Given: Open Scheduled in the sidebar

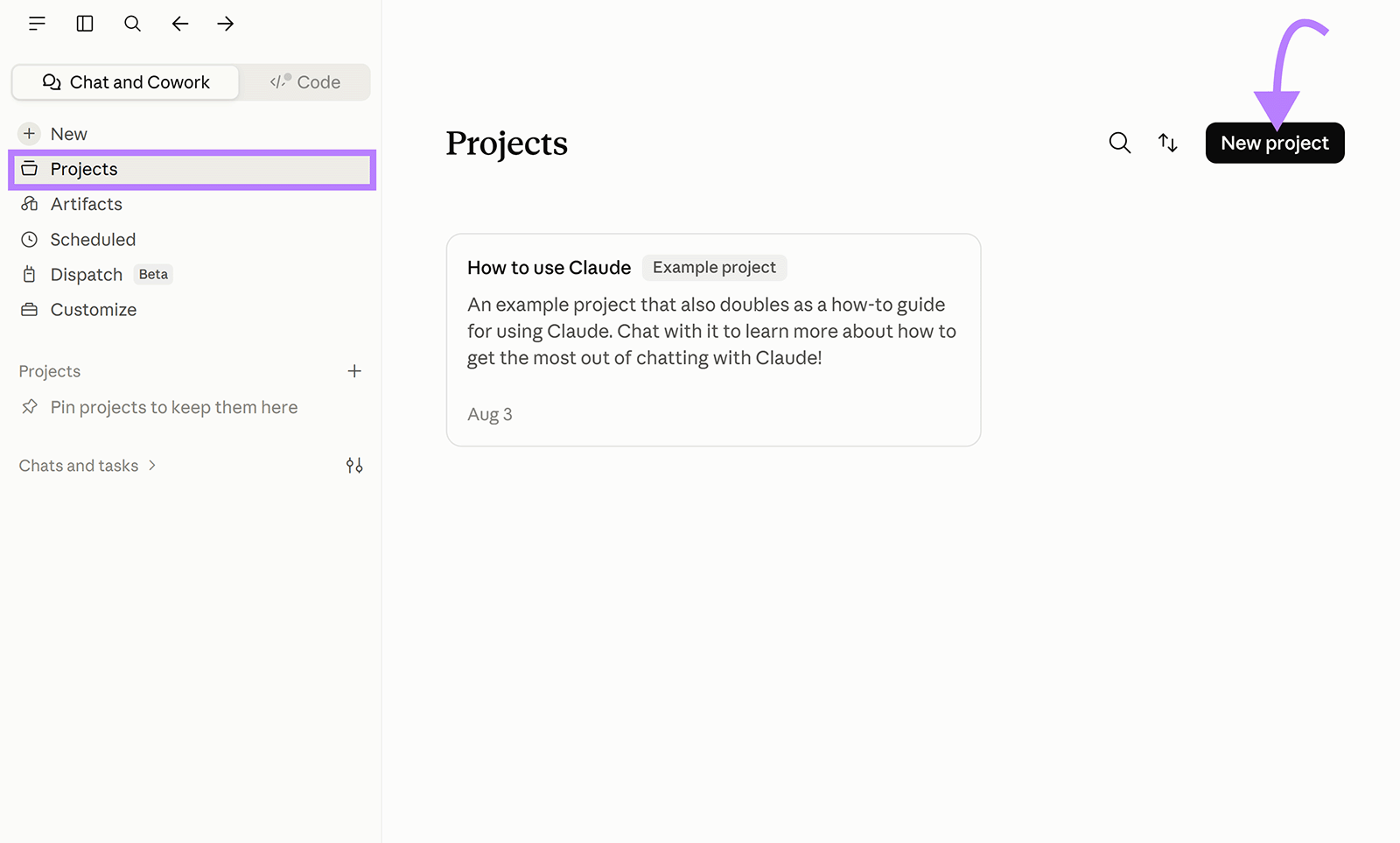Looking at the screenshot, I should pos(192,239).
